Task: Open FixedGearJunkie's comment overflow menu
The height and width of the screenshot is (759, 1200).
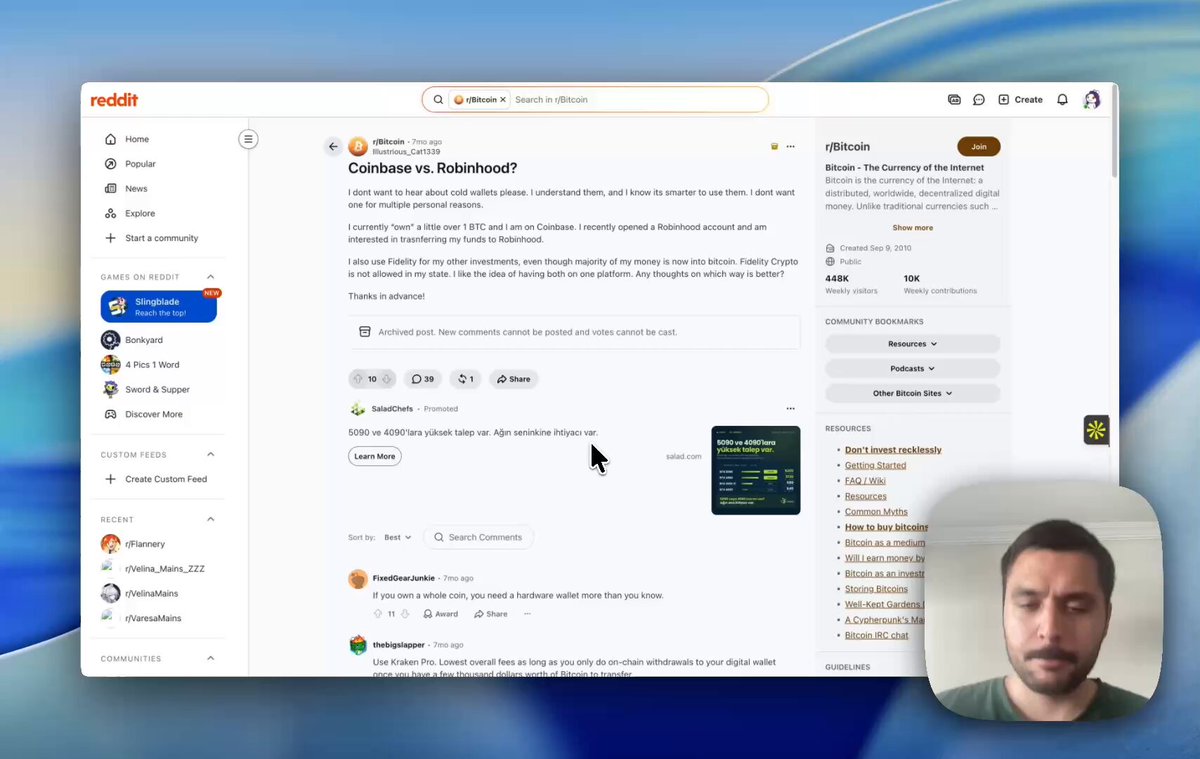Action: tap(527, 614)
